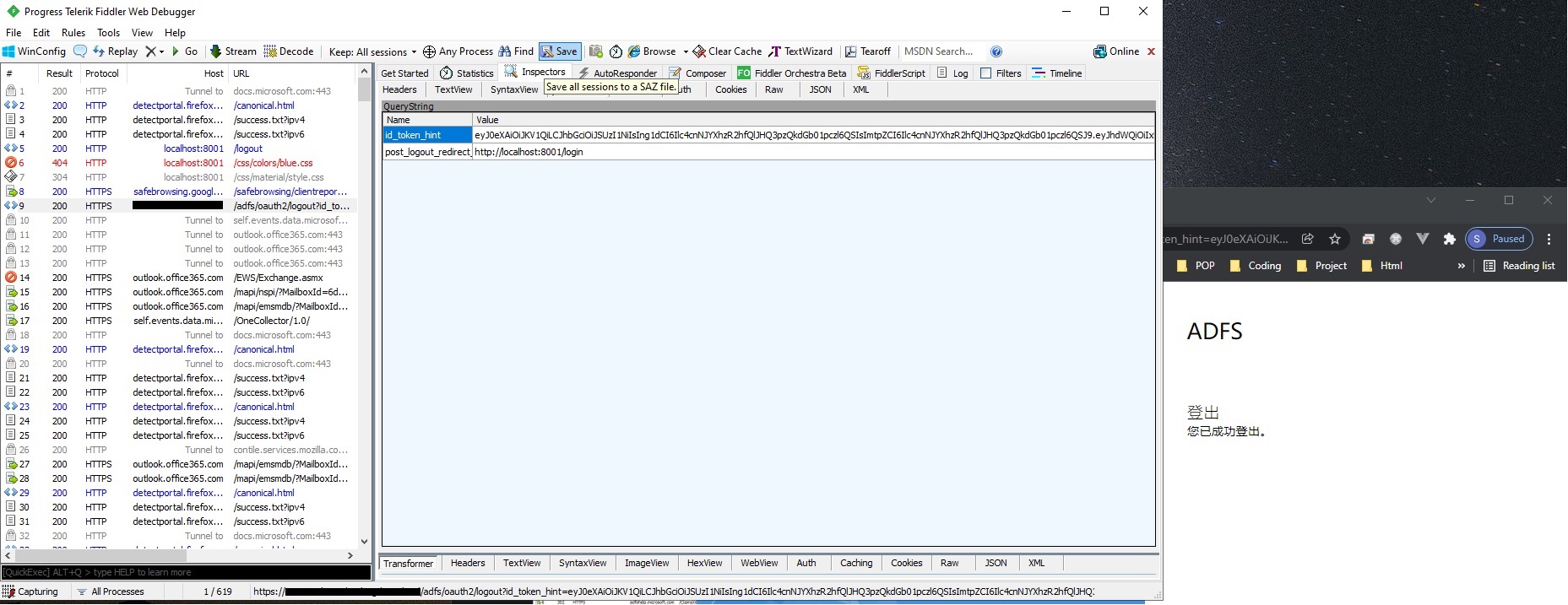Click the Any Process target icon
This screenshot has width=1568, height=605.
coord(429,51)
